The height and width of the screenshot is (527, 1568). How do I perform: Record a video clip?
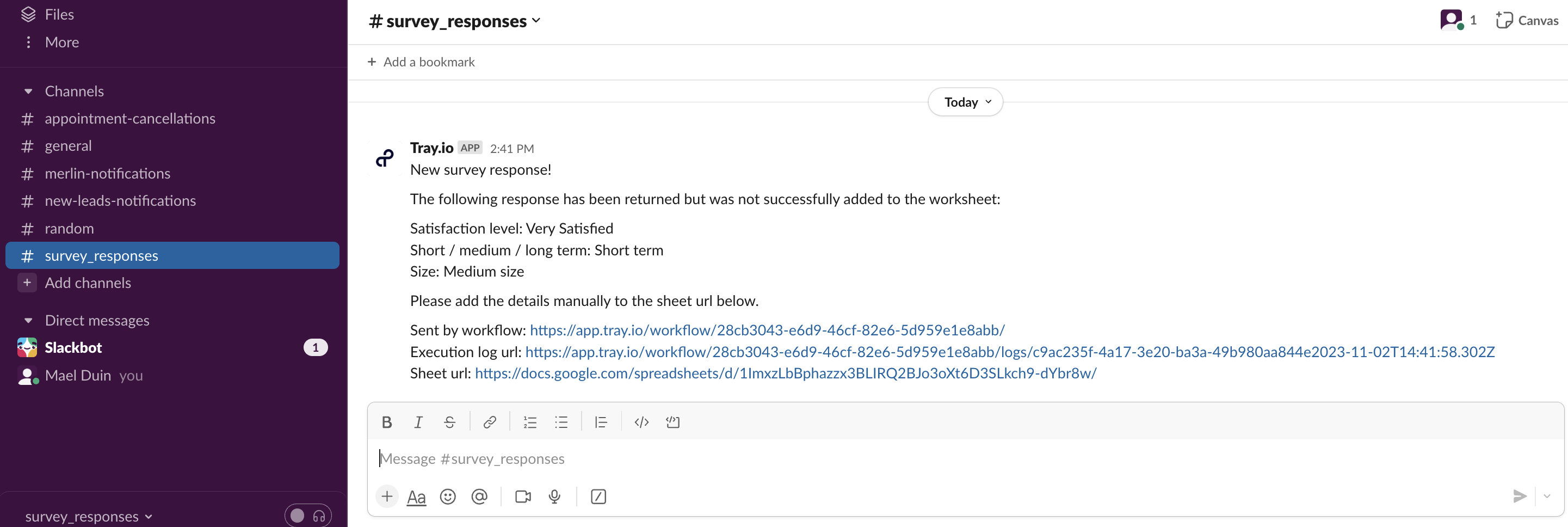523,497
